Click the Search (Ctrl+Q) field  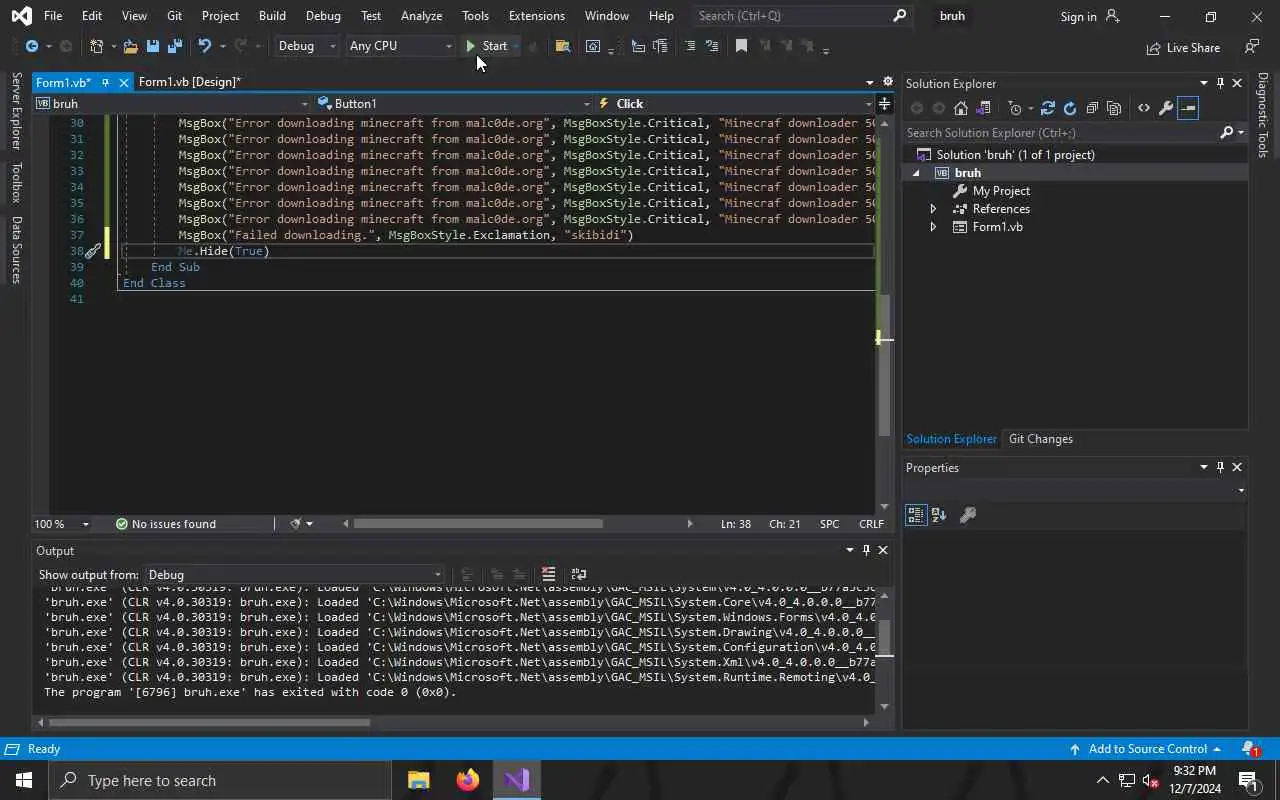pyautogui.click(x=801, y=16)
